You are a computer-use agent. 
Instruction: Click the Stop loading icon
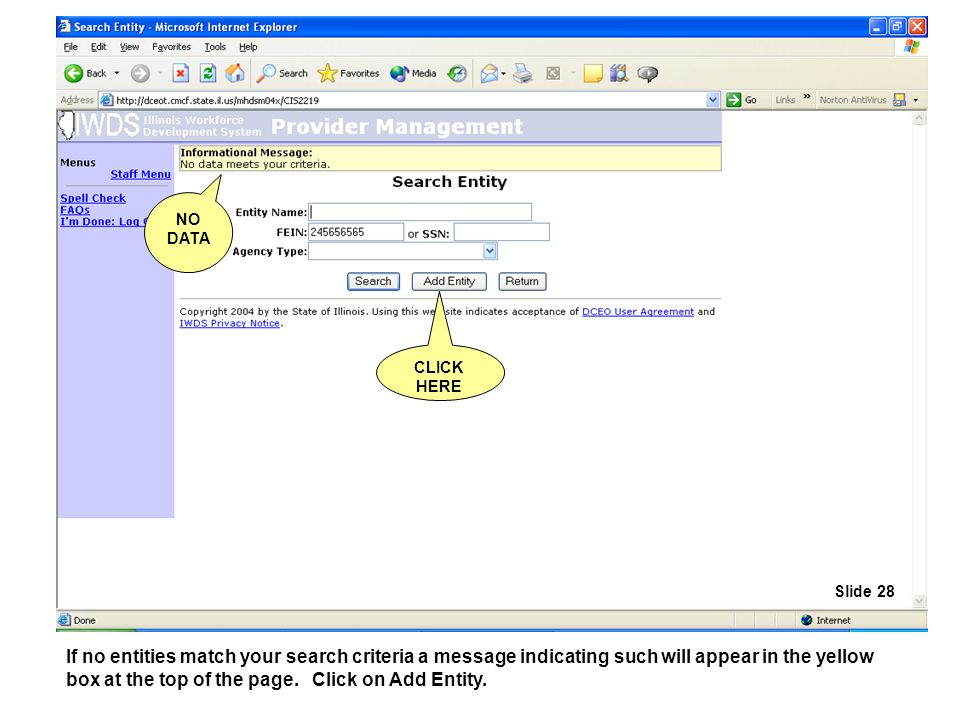pos(180,73)
